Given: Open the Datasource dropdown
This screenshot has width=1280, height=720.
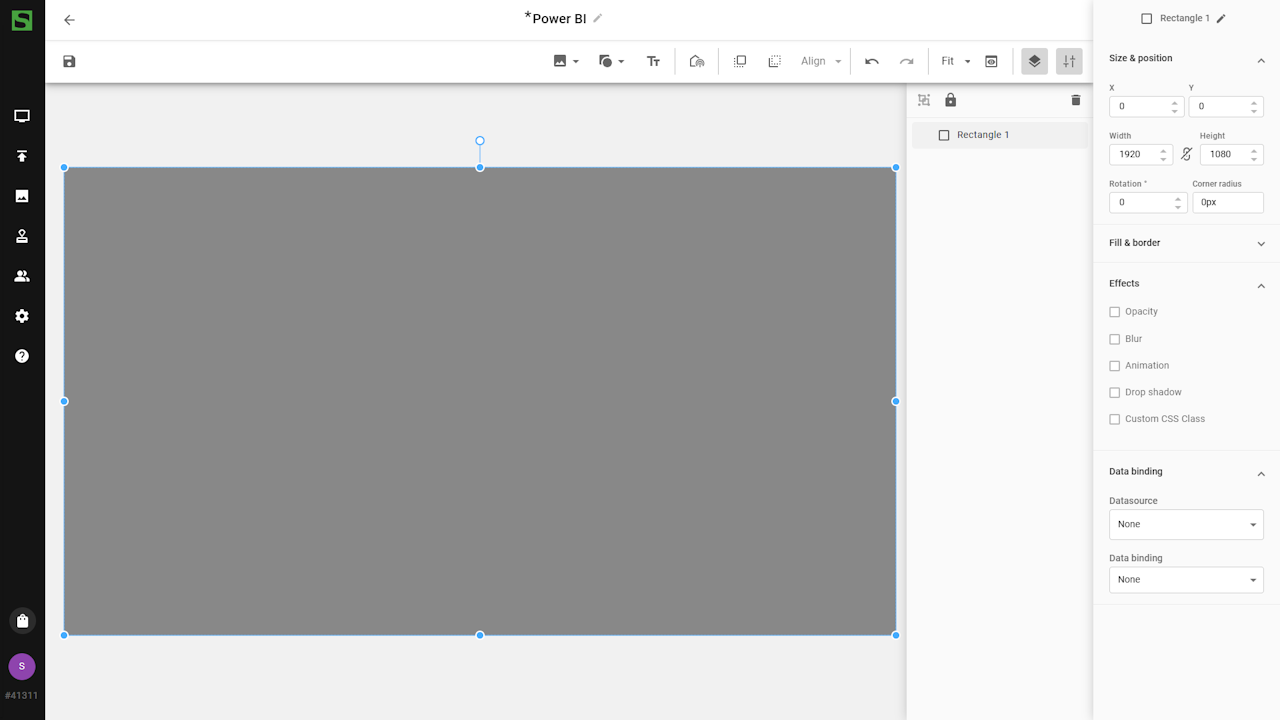Looking at the screenshot, I should [x=1186, y=525].
